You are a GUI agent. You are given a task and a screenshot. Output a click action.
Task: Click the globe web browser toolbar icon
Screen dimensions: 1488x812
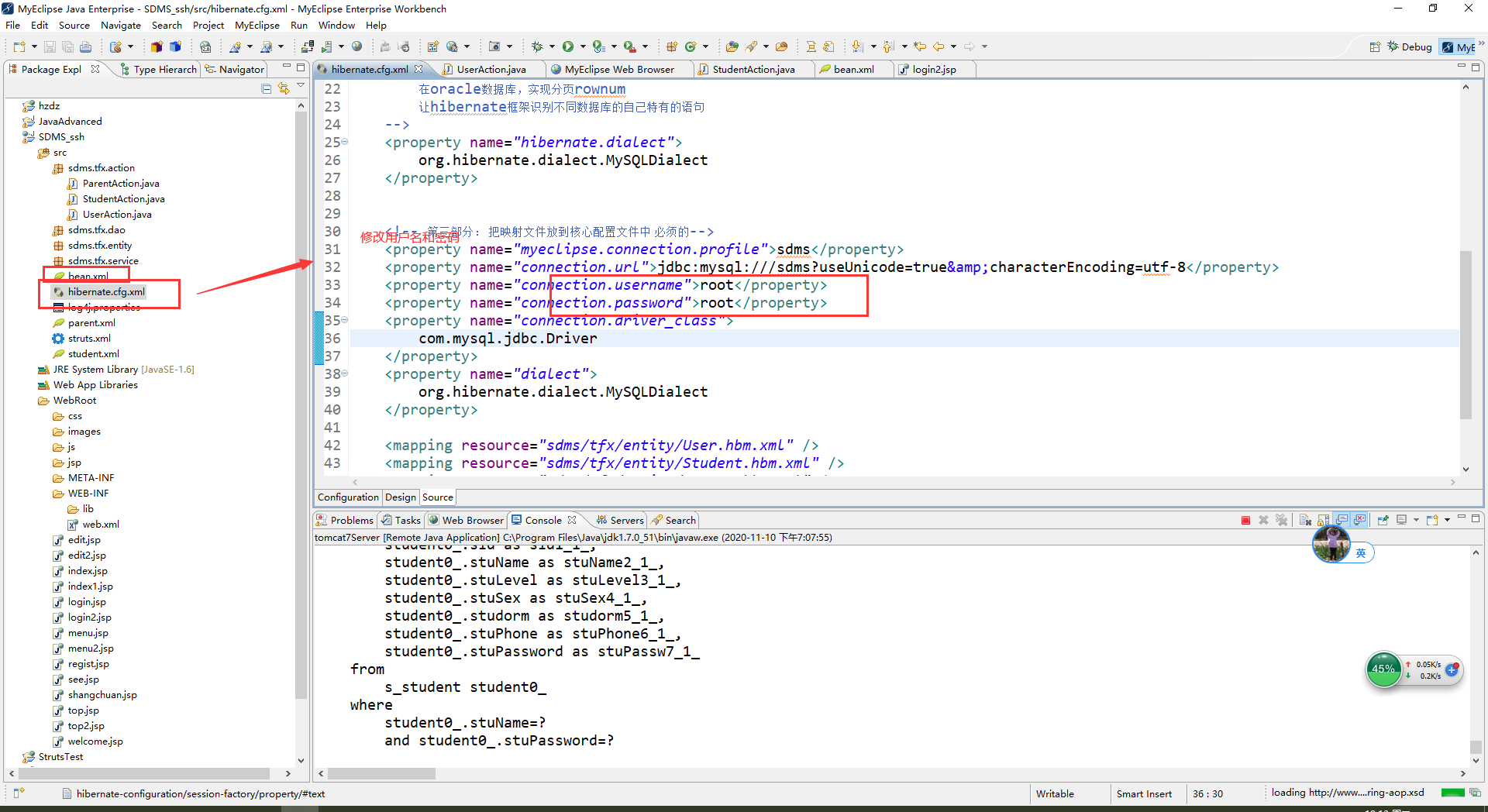click(x=356, y=46)
